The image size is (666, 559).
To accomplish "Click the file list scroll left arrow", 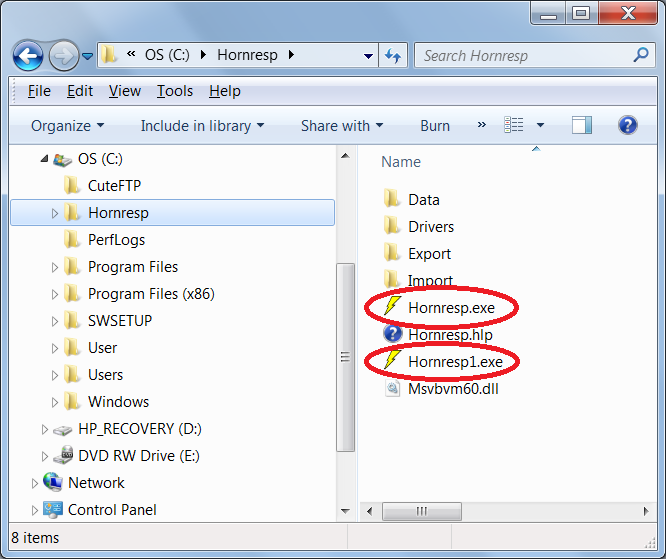I will (369, 511).
